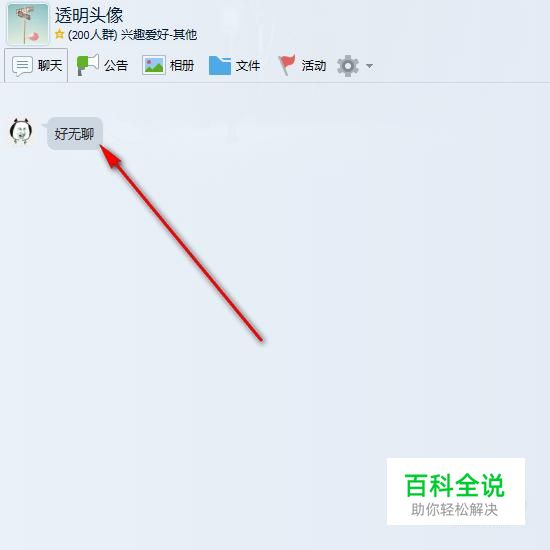Expand the dropdown arrow next to the gear
Screen dimensions: 550x550
tap(369, 66)
